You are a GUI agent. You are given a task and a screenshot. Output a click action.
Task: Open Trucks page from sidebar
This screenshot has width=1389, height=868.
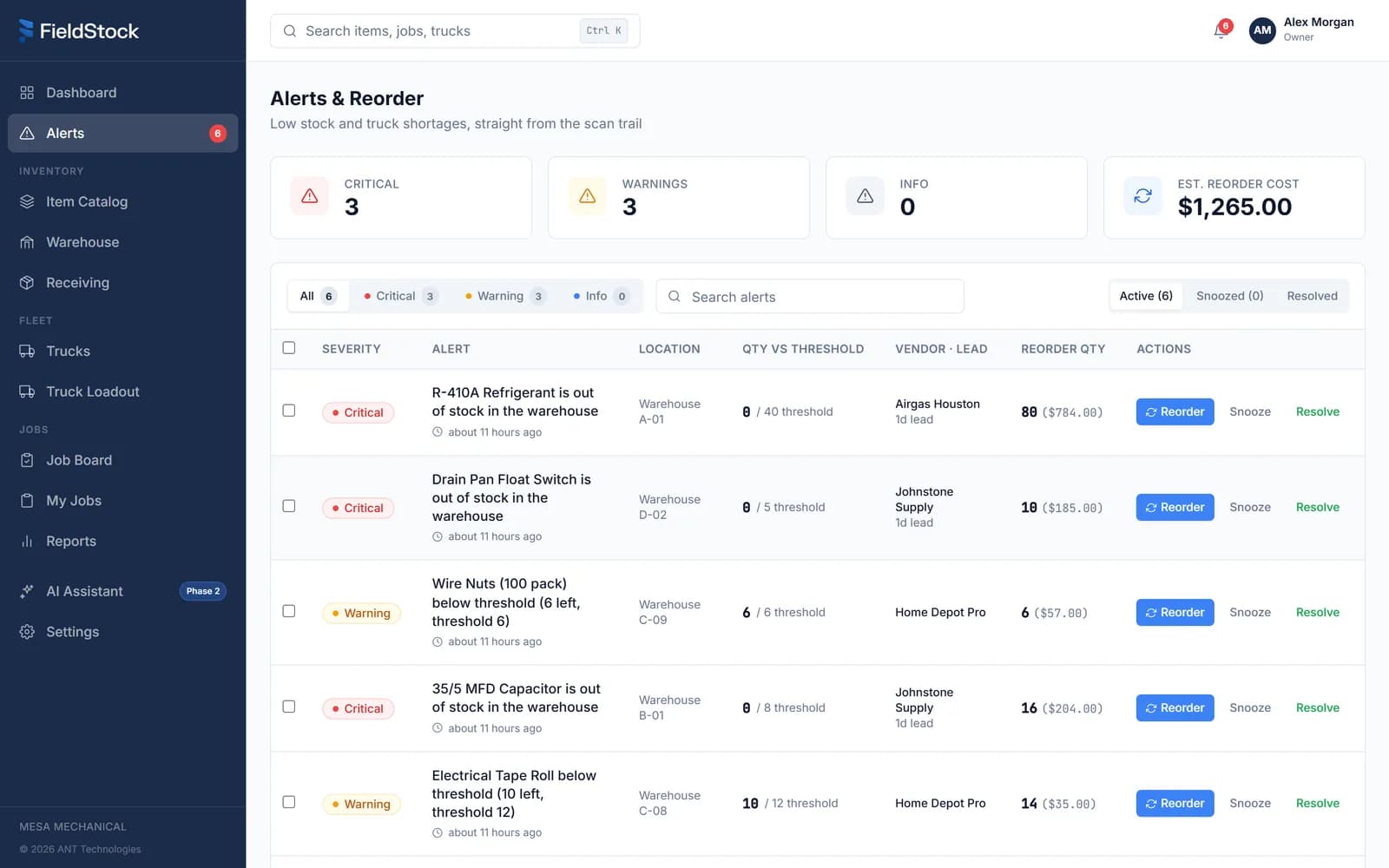click(x=122, y=351)
